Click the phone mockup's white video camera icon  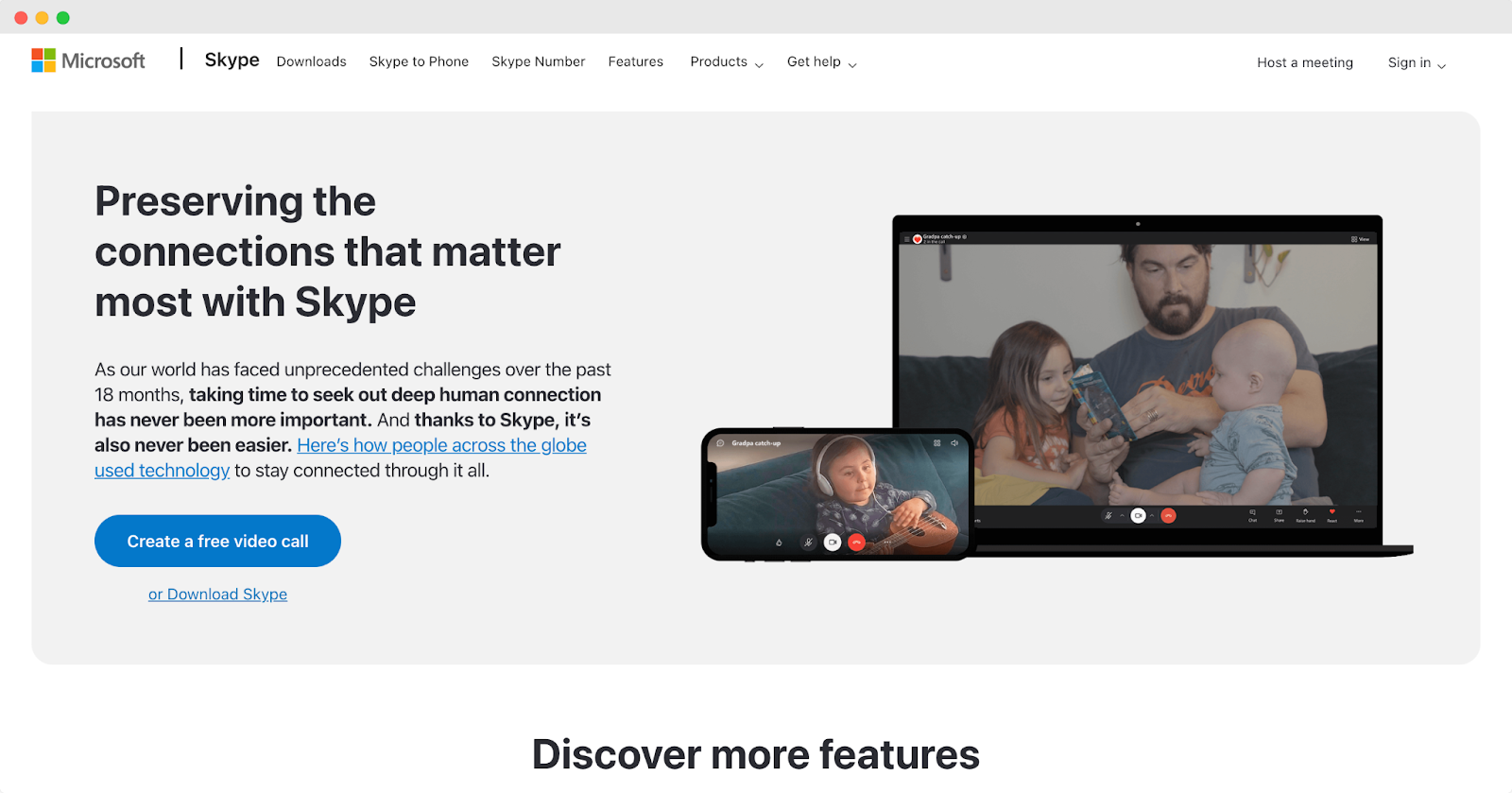833,543
